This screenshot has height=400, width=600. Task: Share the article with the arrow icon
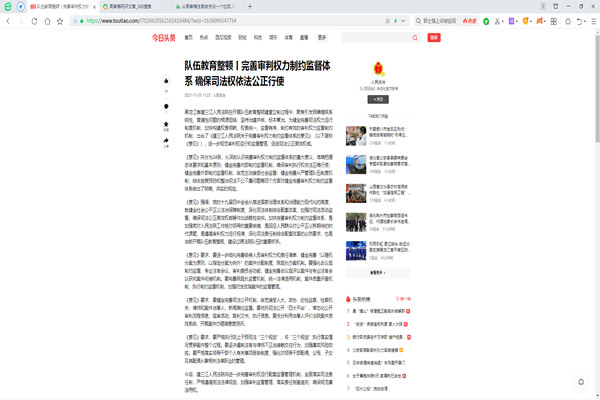(166, 141)
